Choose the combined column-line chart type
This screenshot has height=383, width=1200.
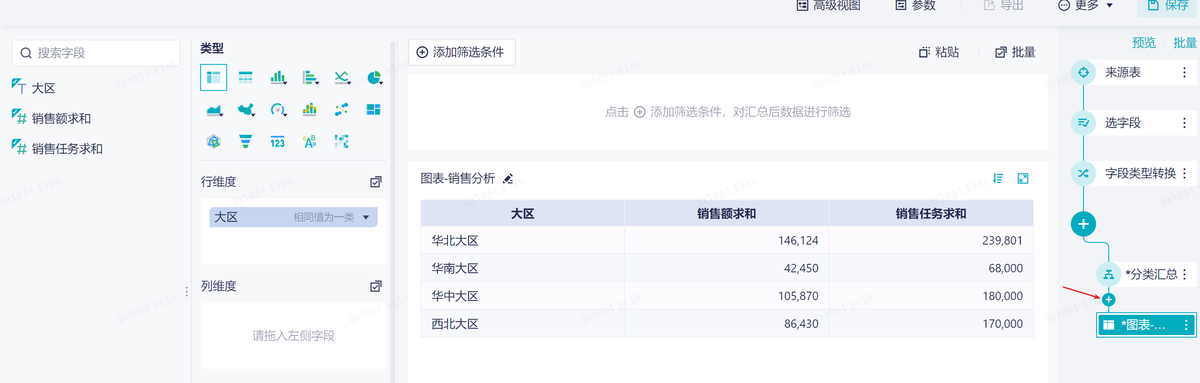click(x=310, y=109)
